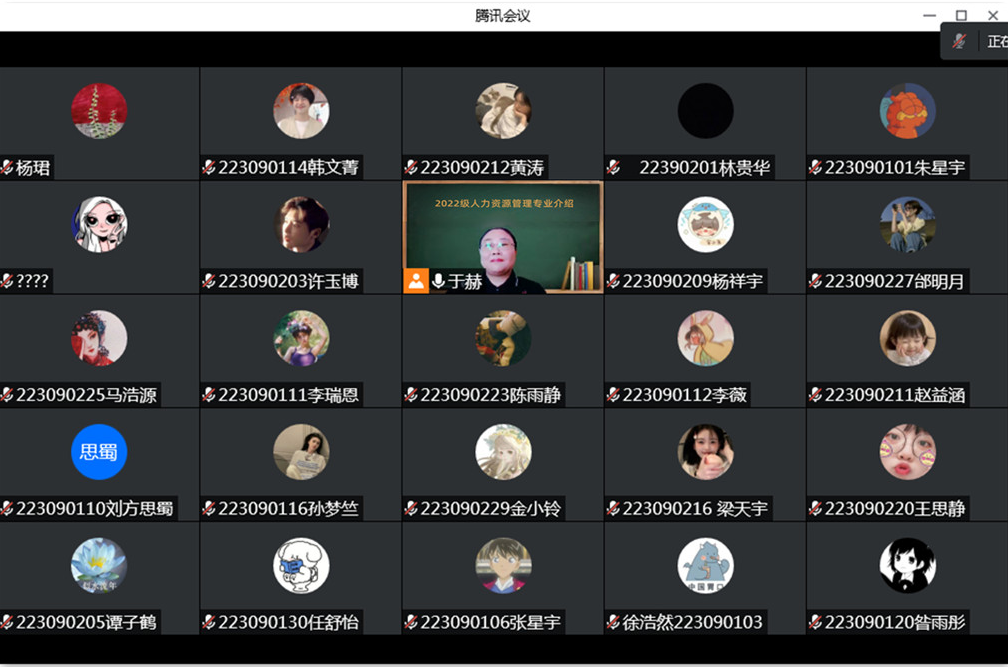
Task: Click the name label 223090203许玉博
Action: tap(288, 281)
